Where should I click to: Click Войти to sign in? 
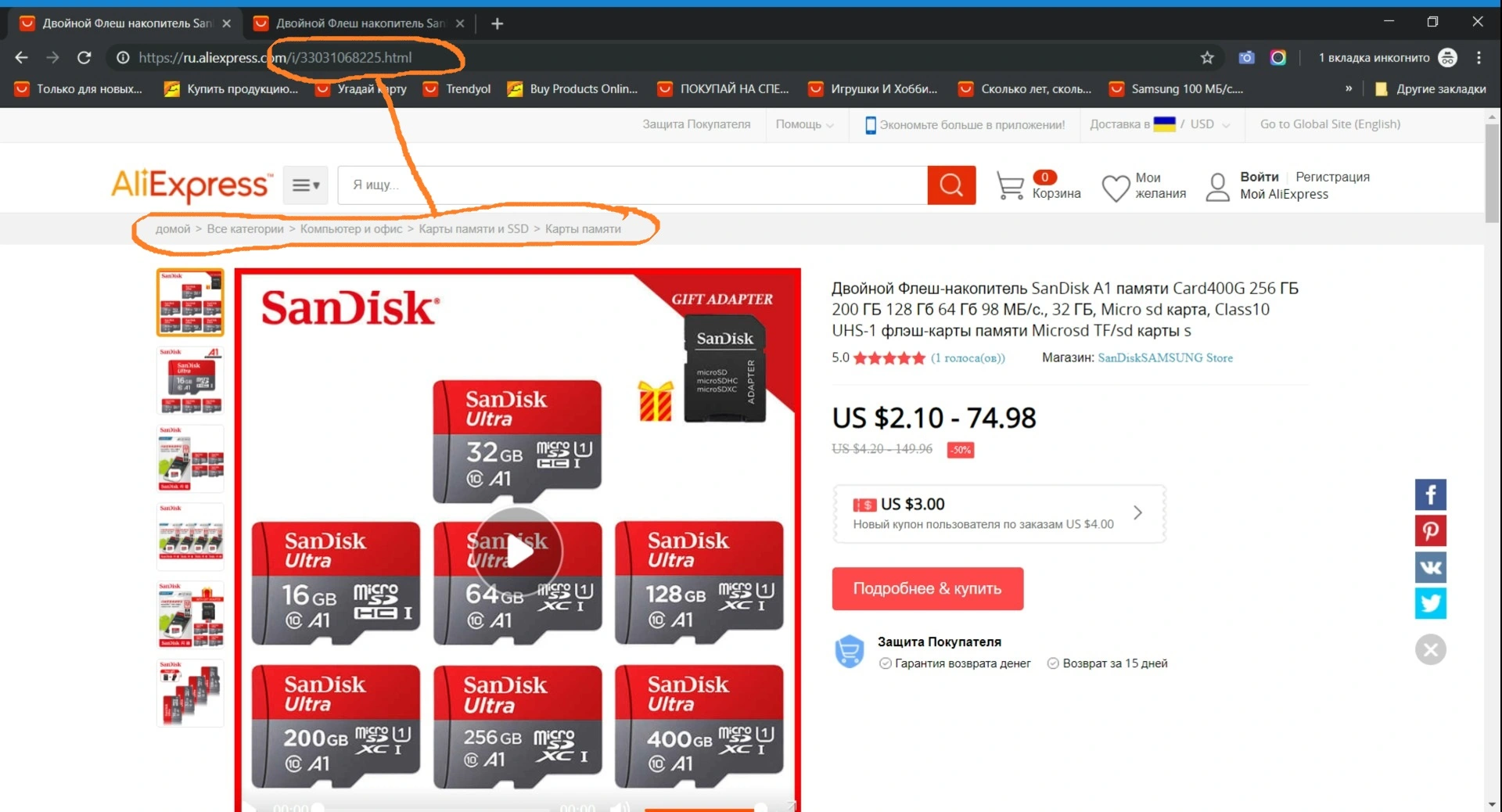pyautogui.click(x=1259, y=177)
